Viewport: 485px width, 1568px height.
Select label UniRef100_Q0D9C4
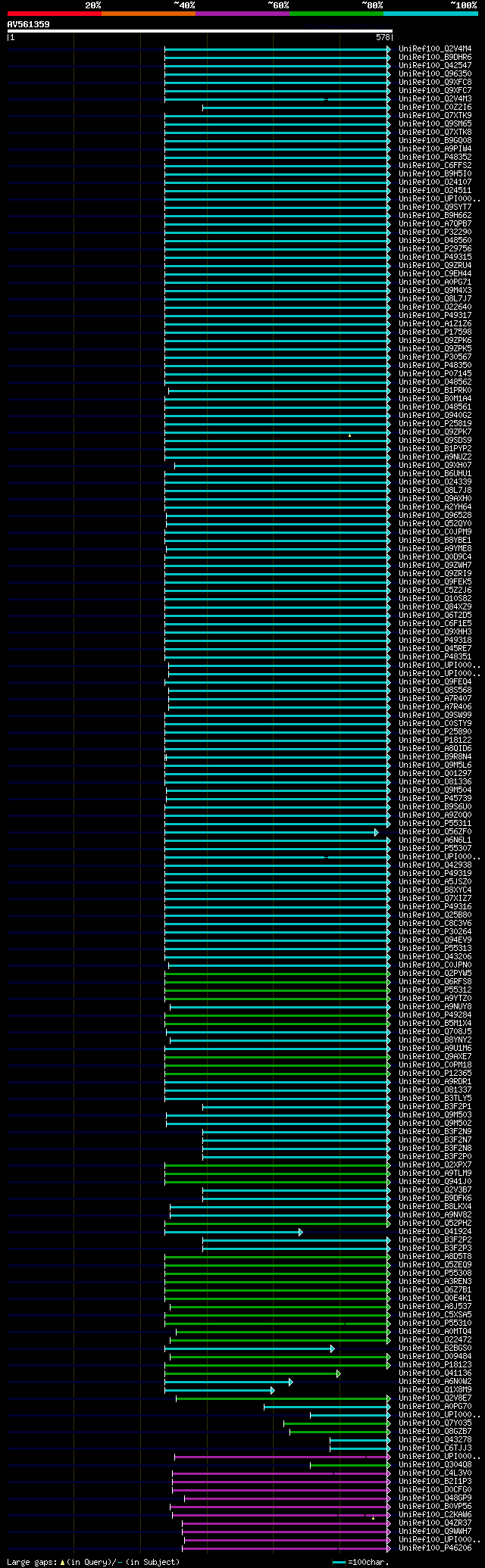coord(435,557)
